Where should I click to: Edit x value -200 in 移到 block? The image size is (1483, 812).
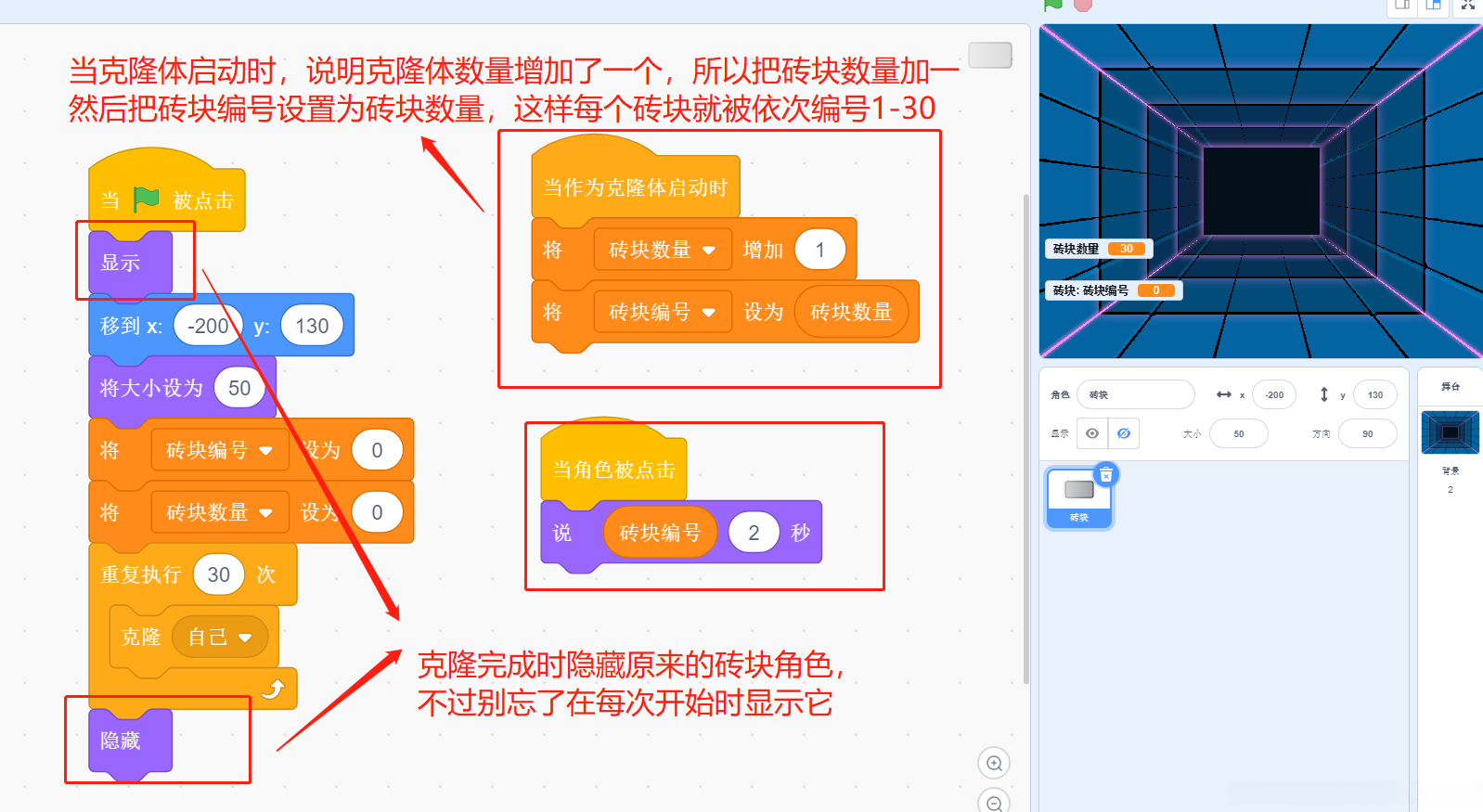(208, 326)
